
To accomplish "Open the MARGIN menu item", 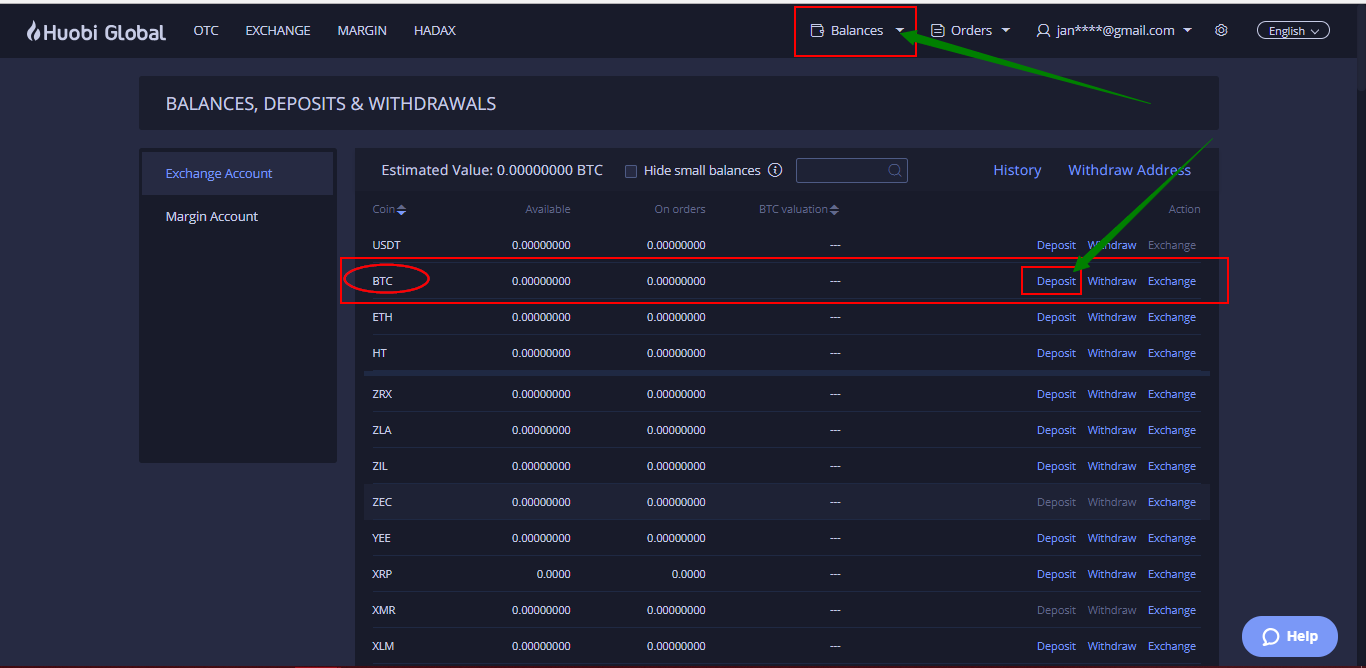I will (x=362, y=31).
